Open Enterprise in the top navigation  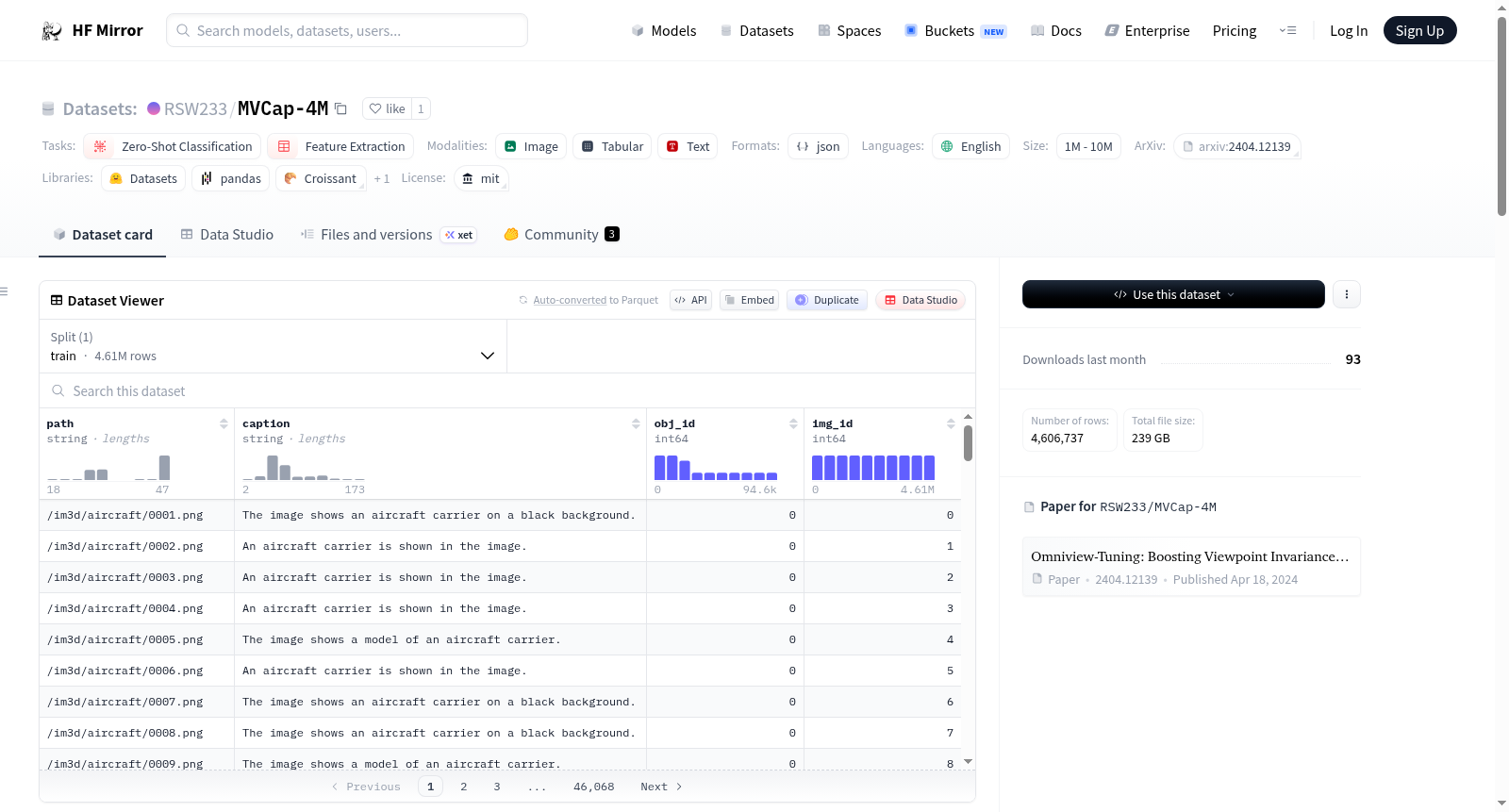pyautogui.click(x=1148, y=31)
